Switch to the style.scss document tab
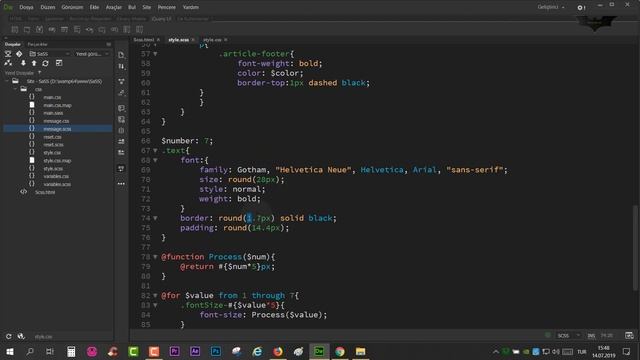 click(179, 40)
